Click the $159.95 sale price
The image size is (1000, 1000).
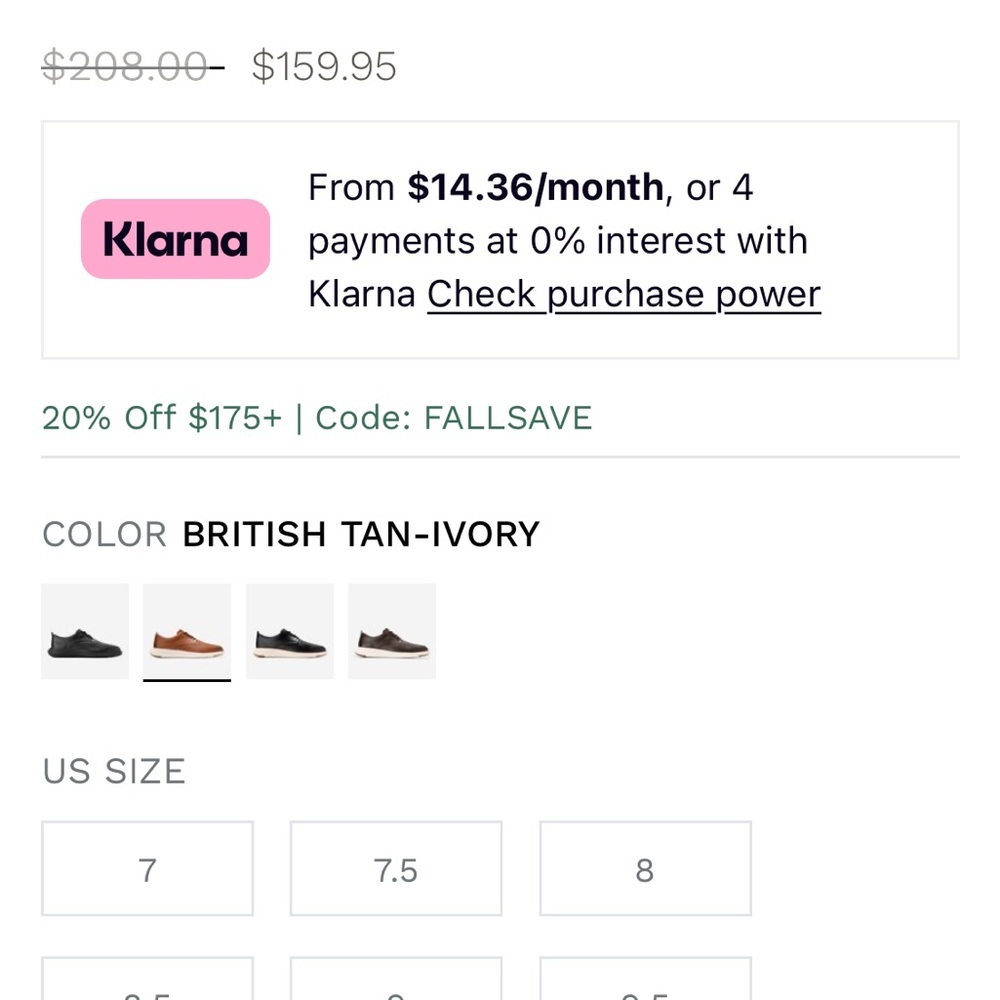[x=324, y=66]
